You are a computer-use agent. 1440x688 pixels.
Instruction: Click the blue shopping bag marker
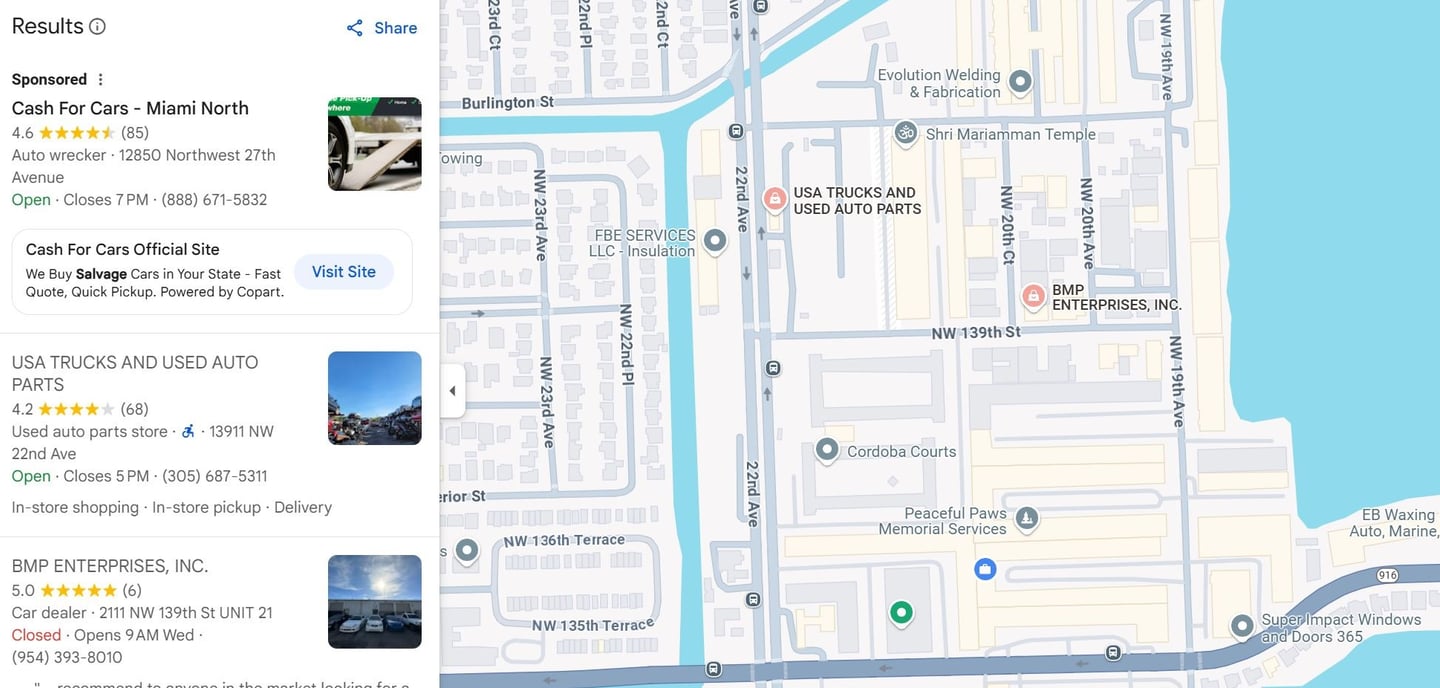point(985,569)
